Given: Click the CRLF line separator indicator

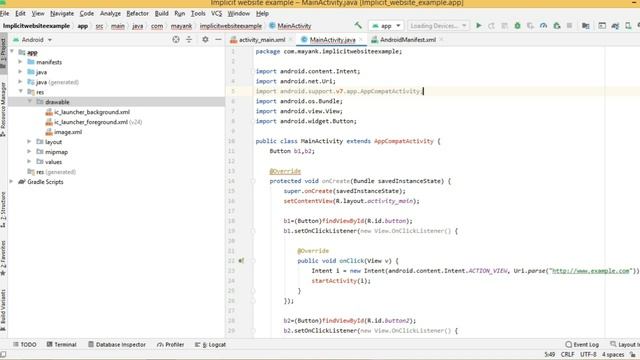Looking at the screenshot, I should click(567, 354).
